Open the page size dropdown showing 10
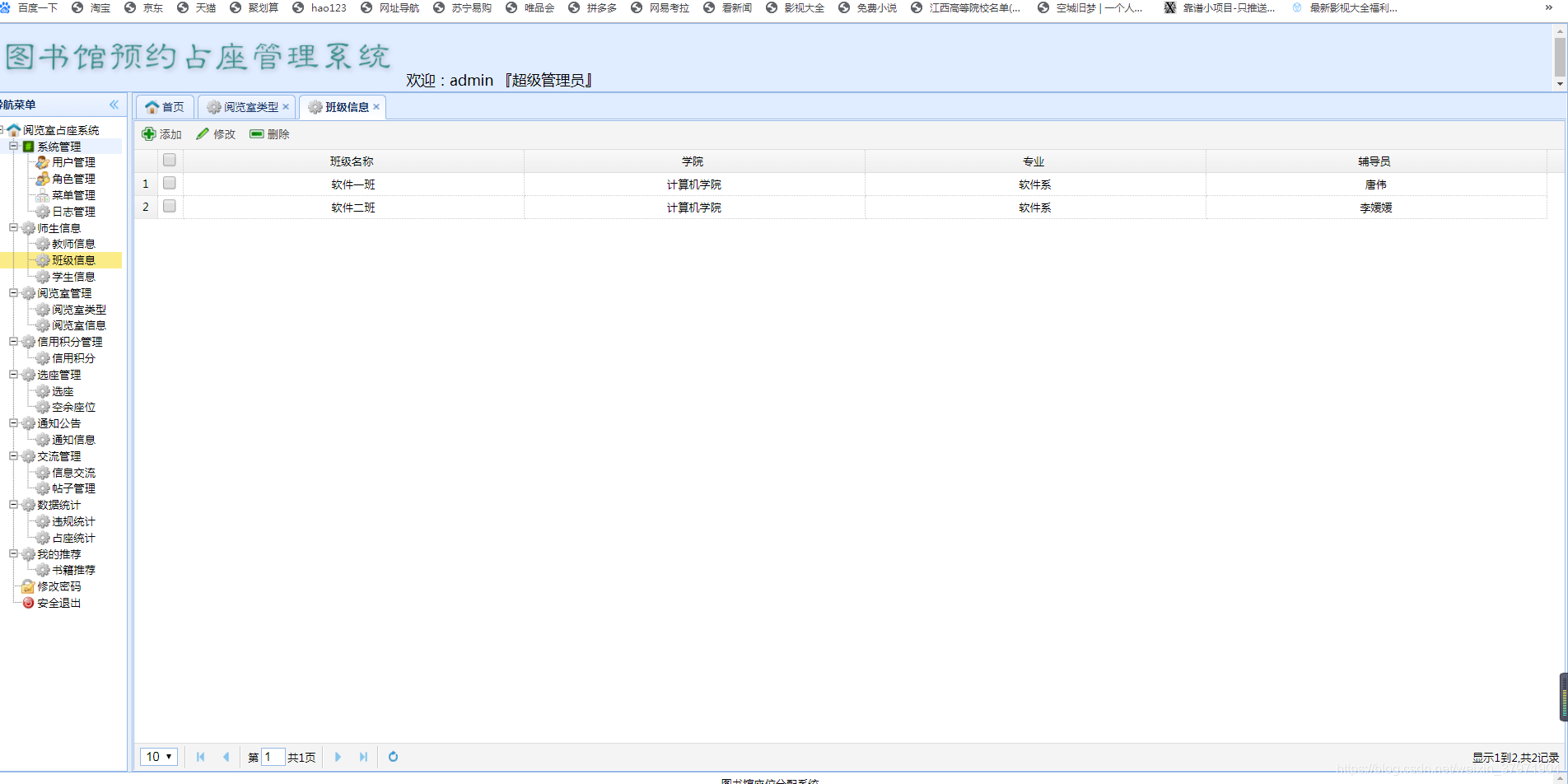The width and height of the screenshot is (1568, 784). coord(159,757)
